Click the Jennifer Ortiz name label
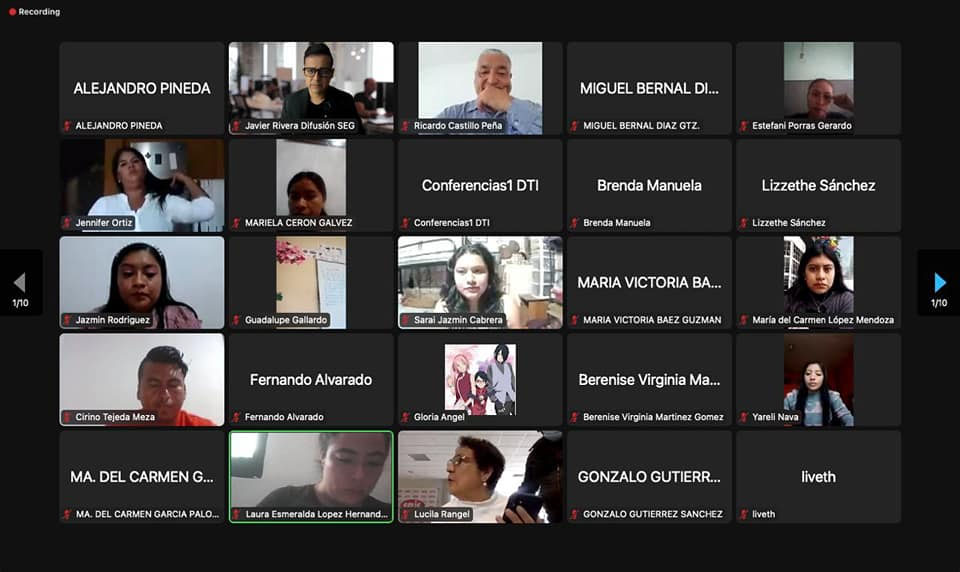The height and width of the screenshot is (572, 960). 103,223
